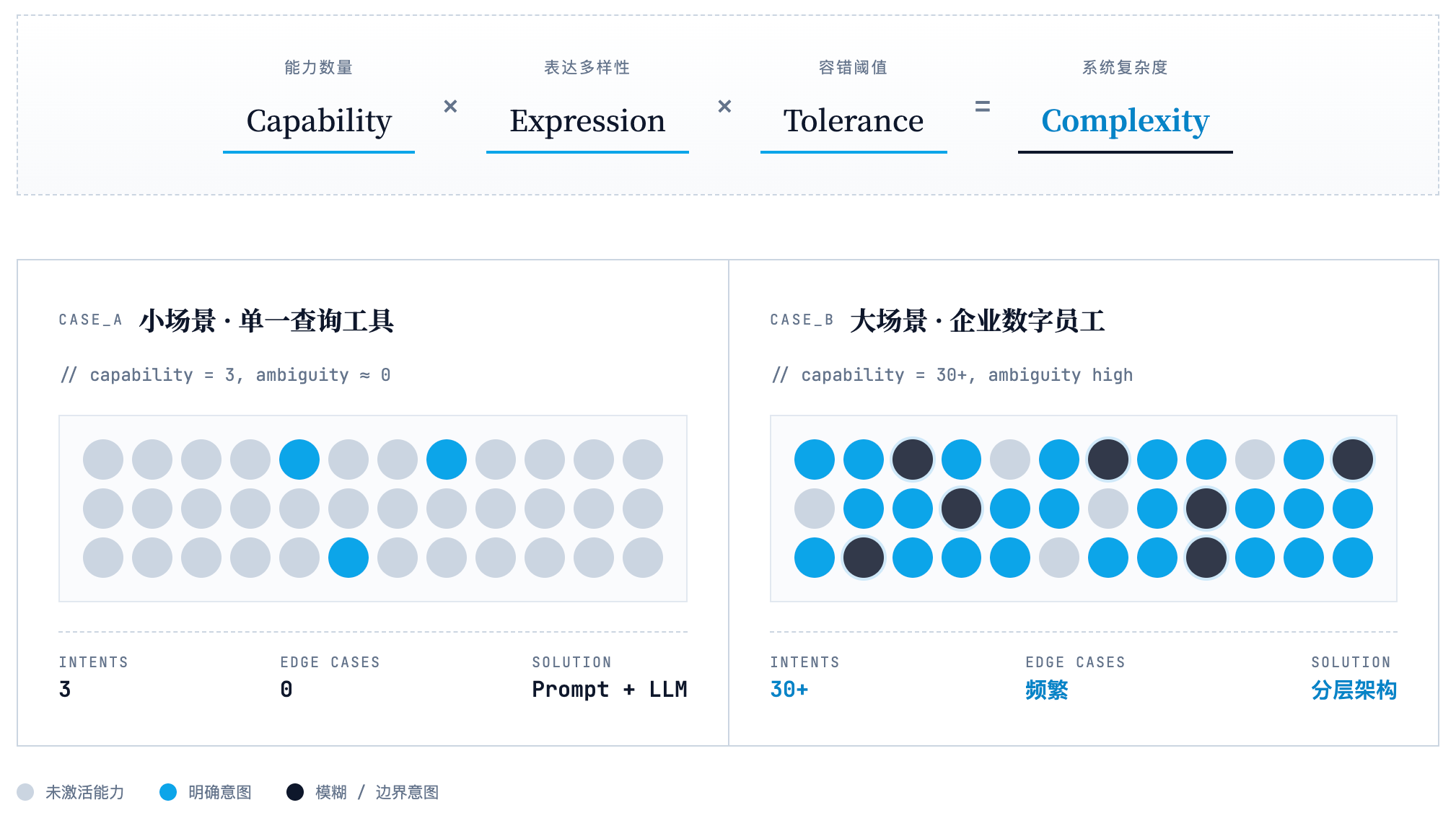The image size is (1456, 831).
Task: Click the 频繁 edge cases value
Action: pos(1046,690)
